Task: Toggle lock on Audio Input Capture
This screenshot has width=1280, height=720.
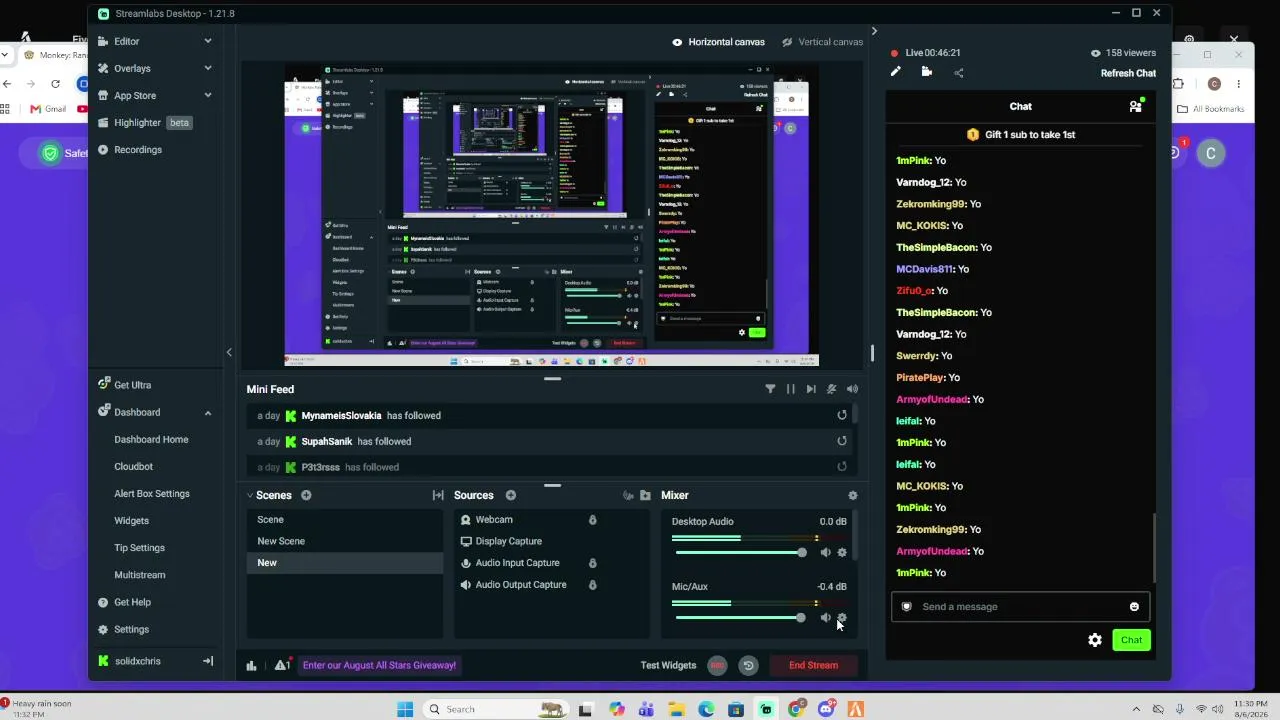Action: (x=592, y=563)
